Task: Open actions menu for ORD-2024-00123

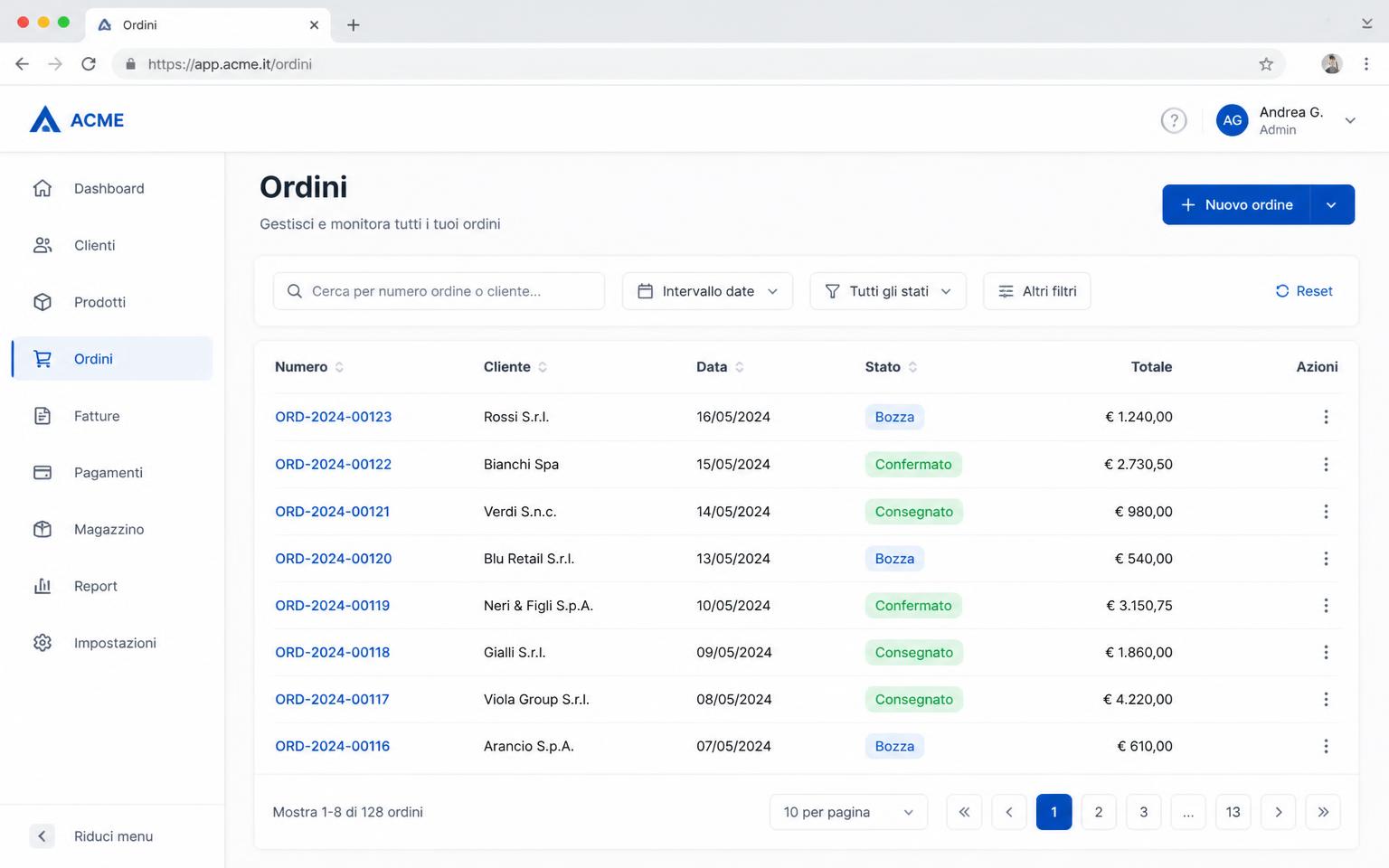Action: 1326,417
